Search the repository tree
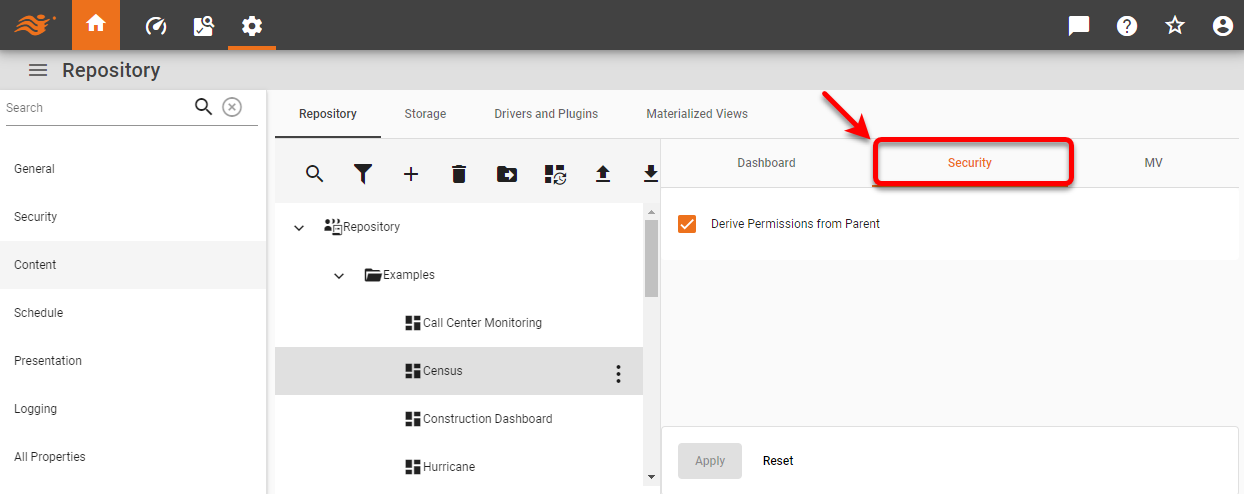Viewport: 1244px width, 494px height. [x=315, y=174]
